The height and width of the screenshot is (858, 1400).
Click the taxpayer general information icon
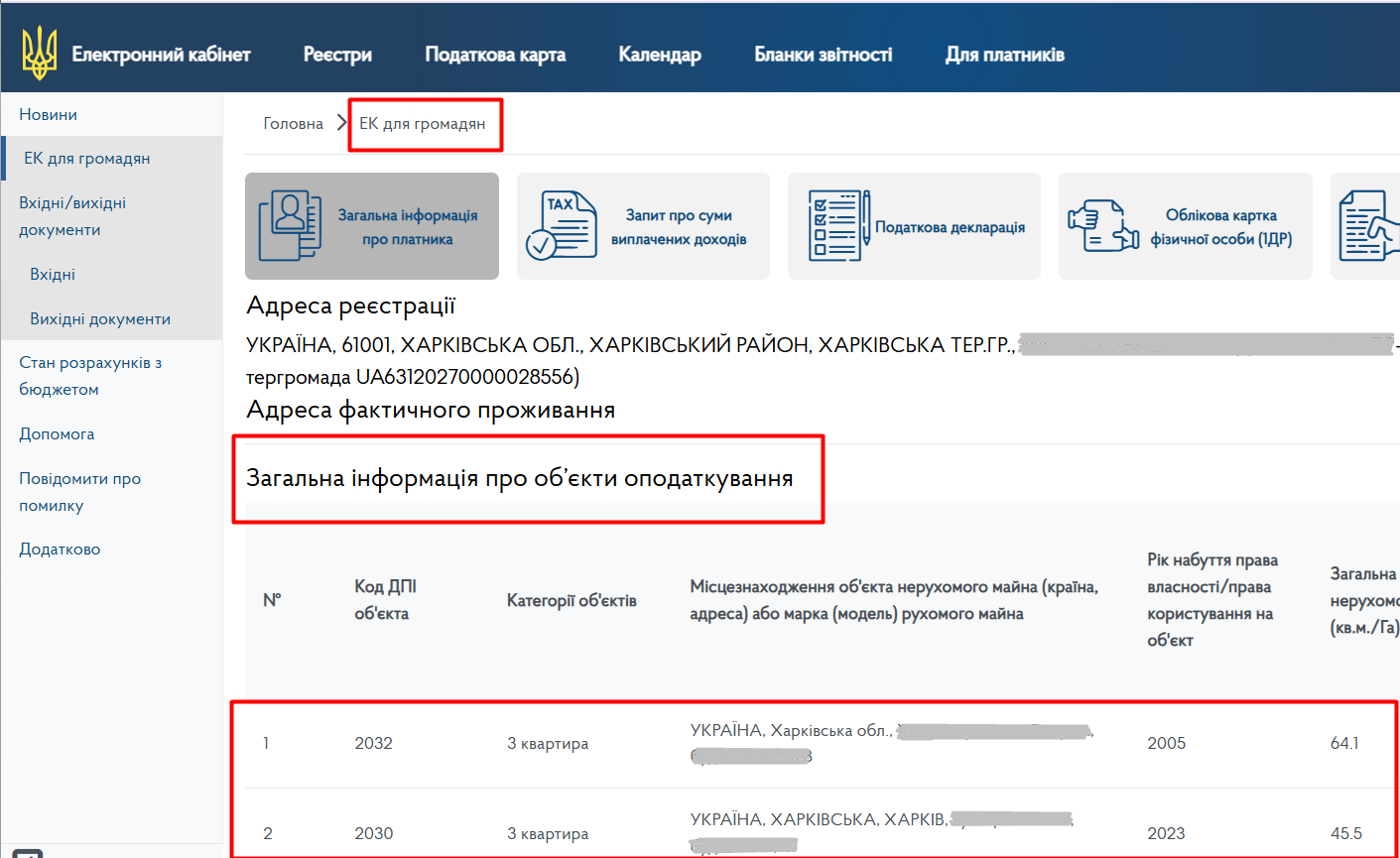[290, 226]
